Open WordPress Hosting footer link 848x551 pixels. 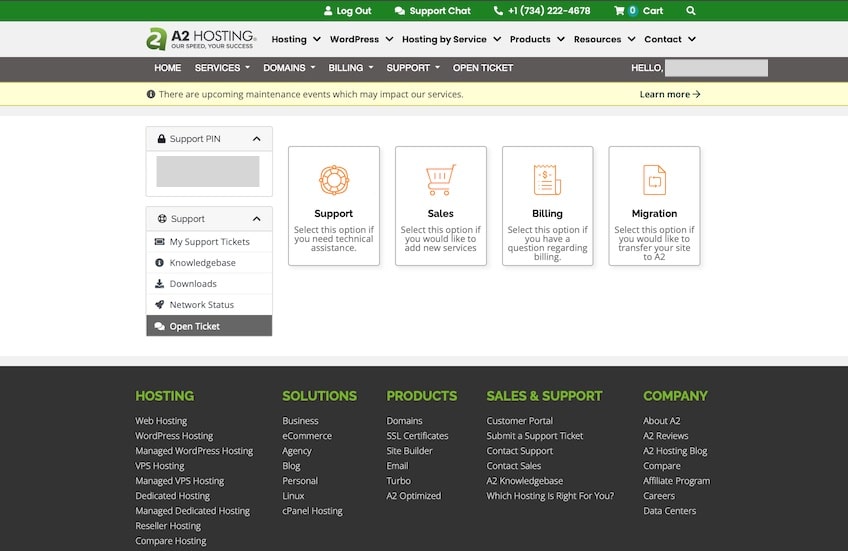[174, 435]
